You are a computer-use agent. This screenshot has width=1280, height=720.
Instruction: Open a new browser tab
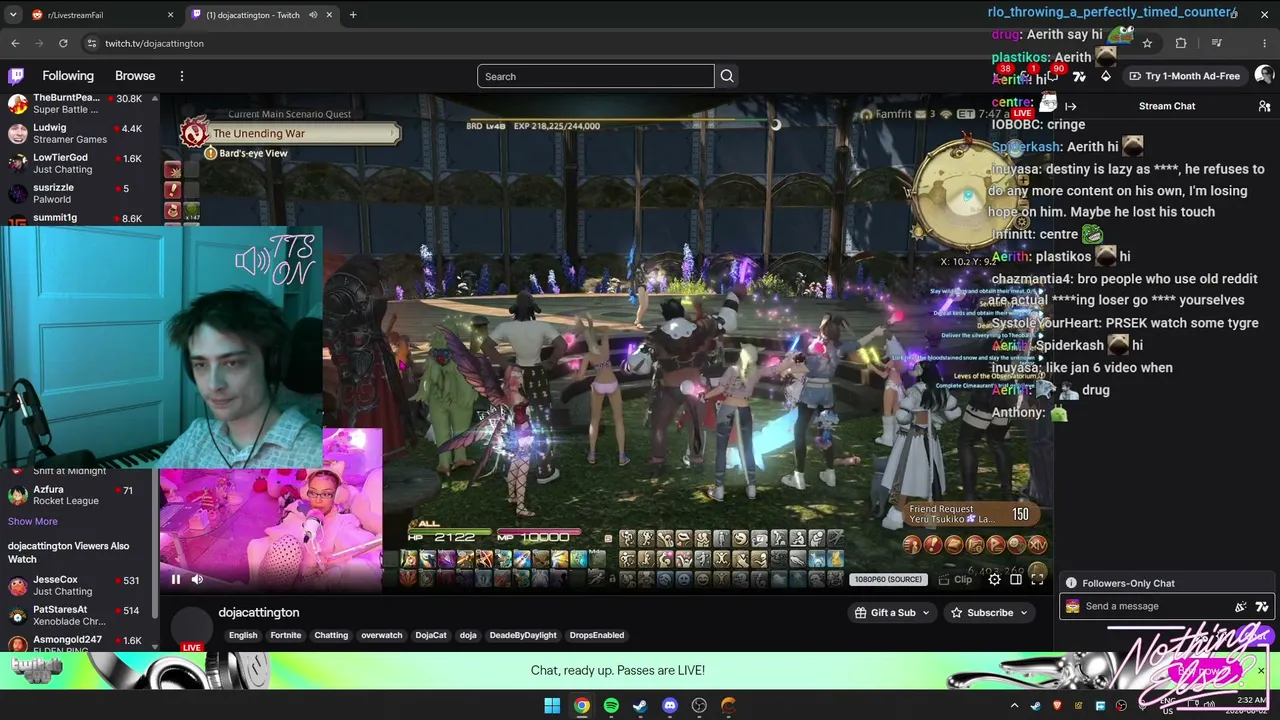[x=353, y=15]
